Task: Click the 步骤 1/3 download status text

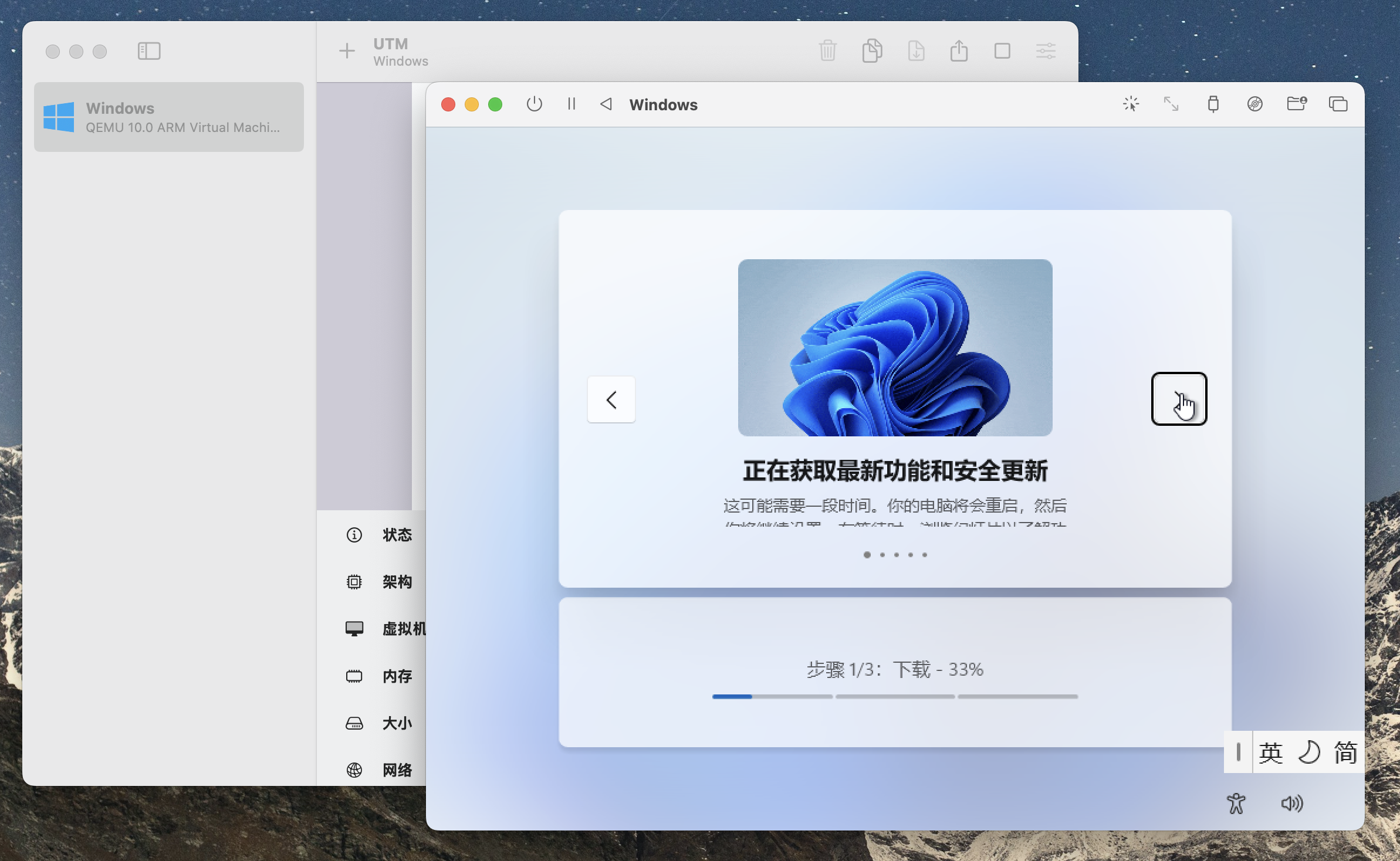Action: [x=895, y=669]
